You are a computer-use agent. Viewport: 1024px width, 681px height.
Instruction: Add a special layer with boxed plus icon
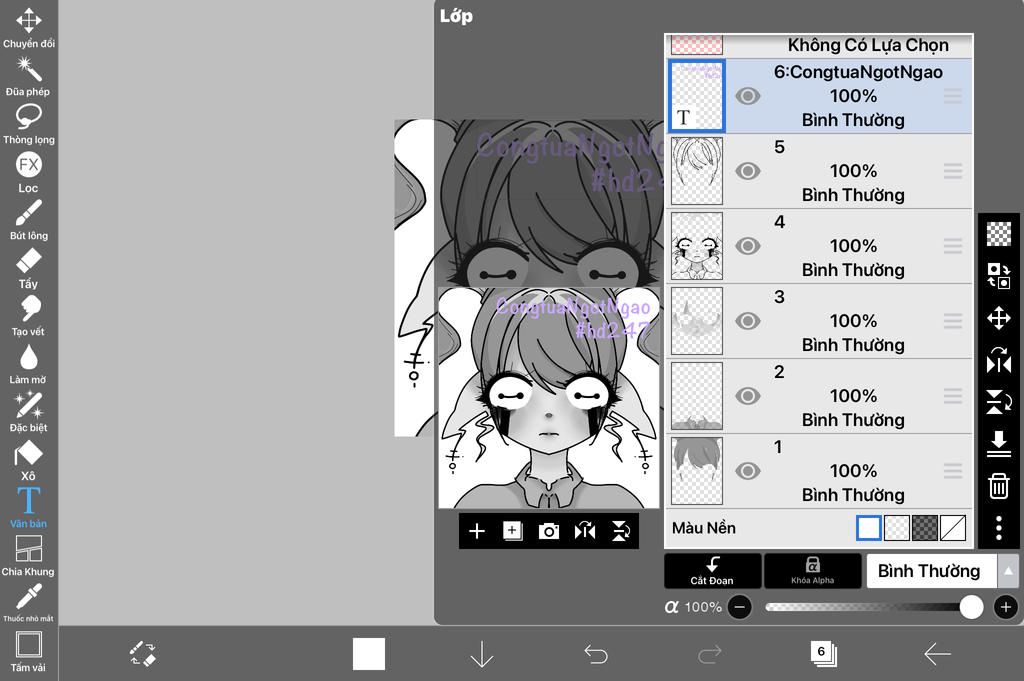(x=513, y=531)
